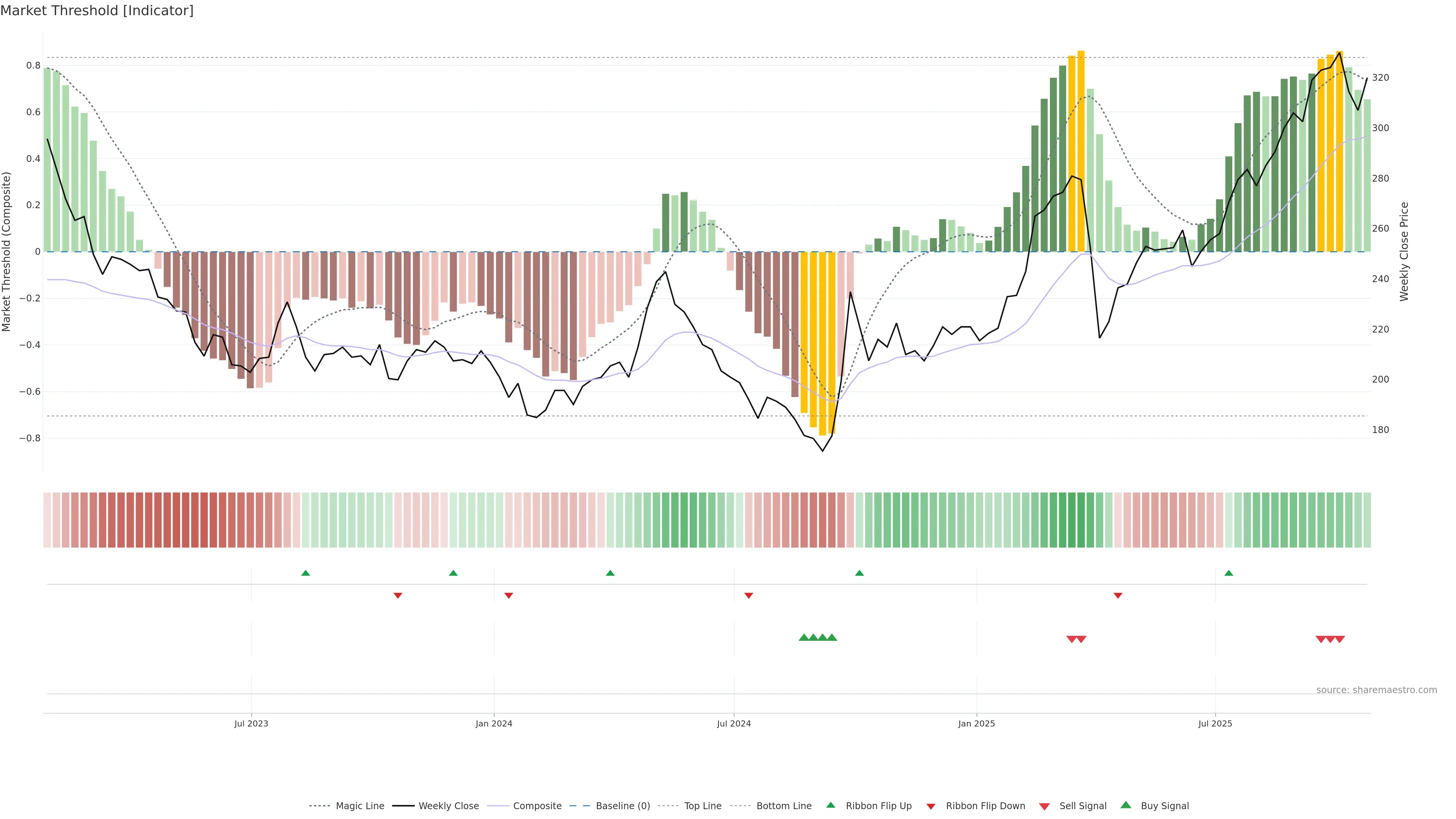Click Bottom Line legend label
The height and width of the screenshot is (819, 1456).
pyautogui.click(x=783, y=805)
